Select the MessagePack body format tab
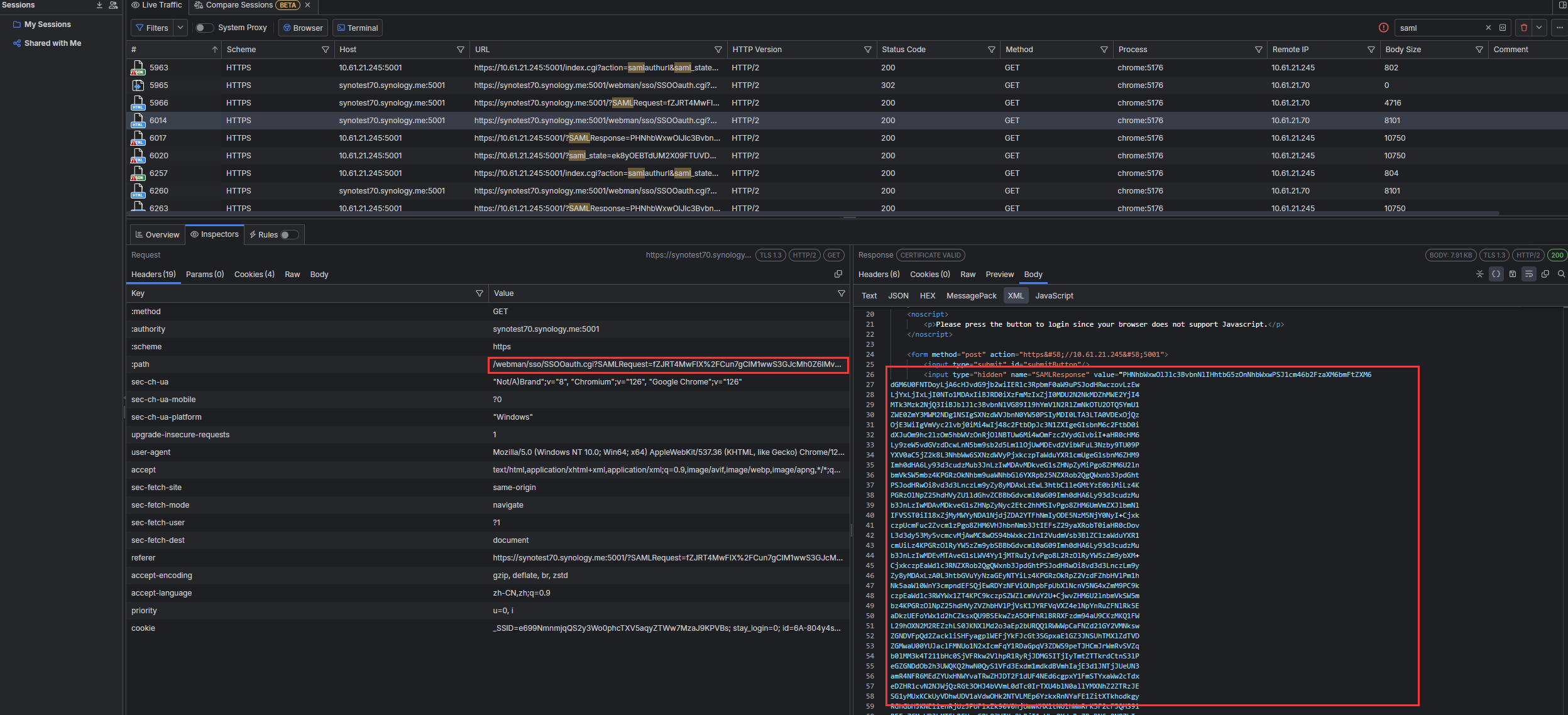 coord(971,296)
